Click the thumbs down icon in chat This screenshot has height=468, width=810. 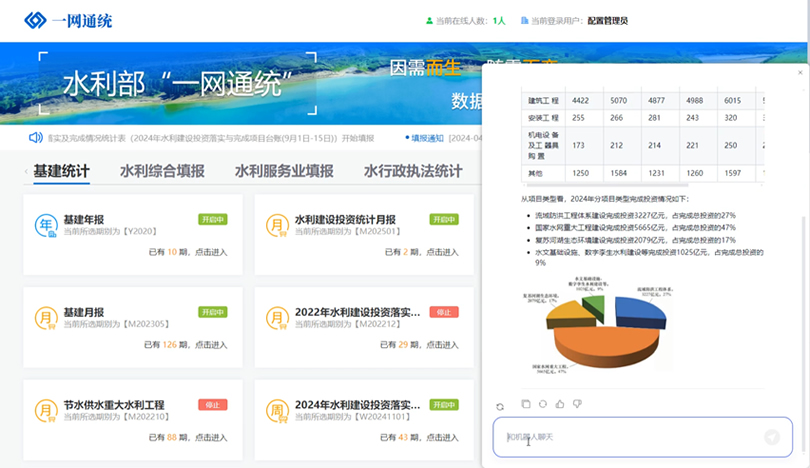click(x=577, y=404)
